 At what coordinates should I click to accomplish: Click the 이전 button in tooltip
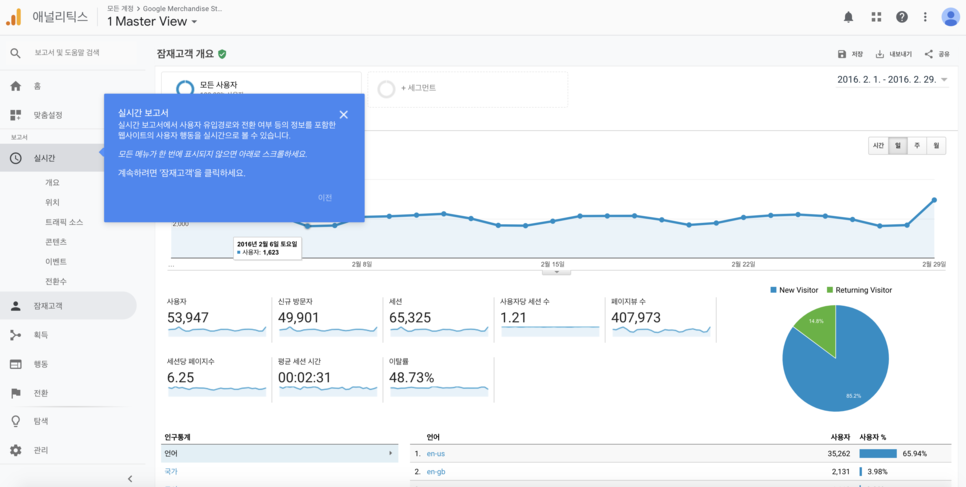[x=325, y=198]
